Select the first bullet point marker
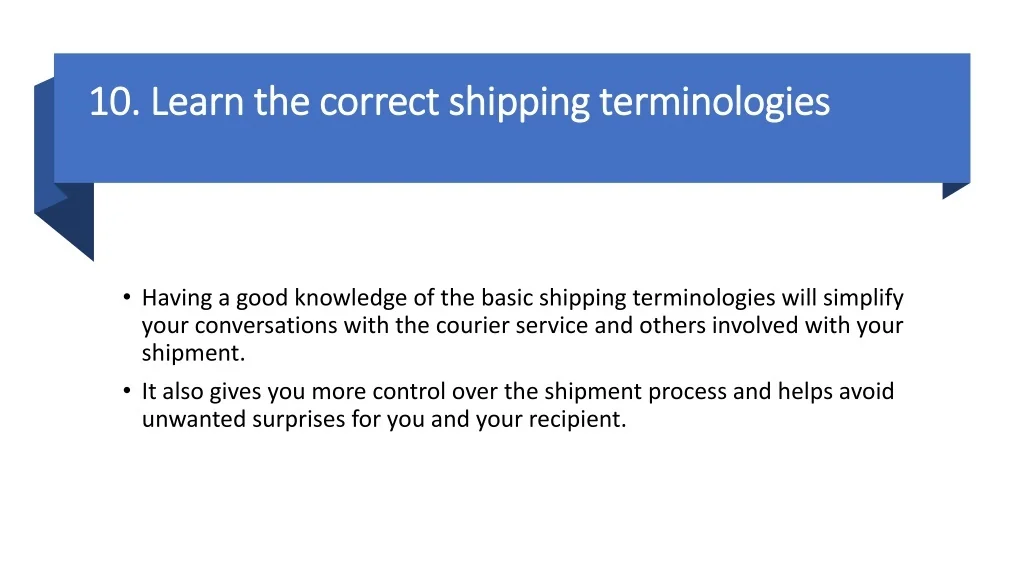Viewport: 1024px width, 576px height. pyautogui.click(x=127, y=297)
